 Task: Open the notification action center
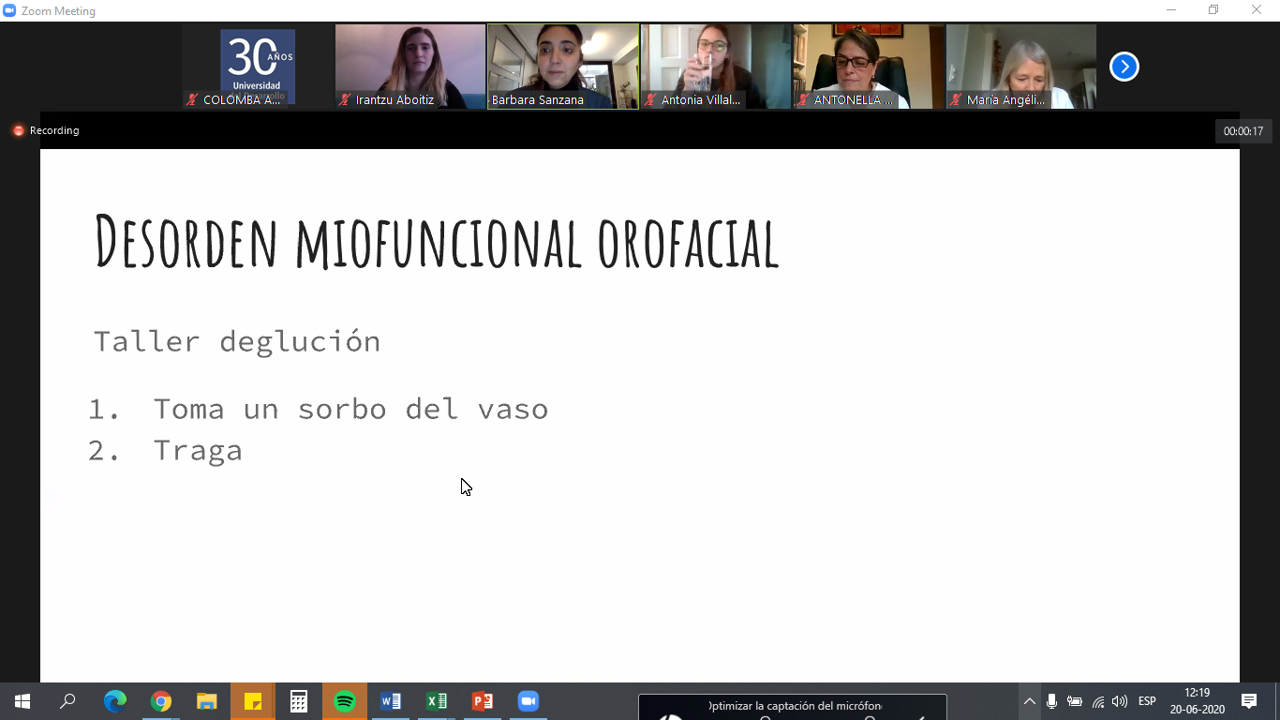[x=1249, y=701]
